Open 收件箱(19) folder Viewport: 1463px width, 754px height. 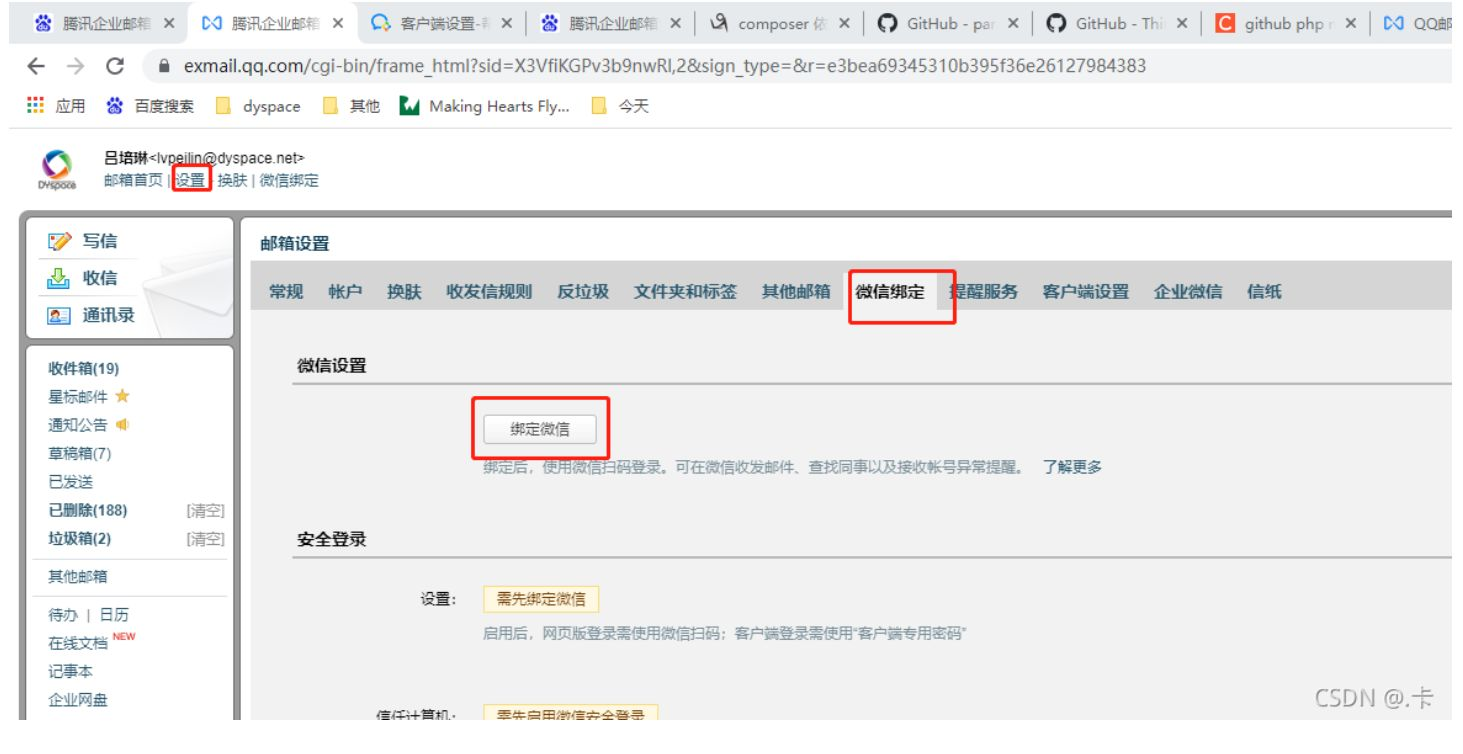click(x=84, y=369)
